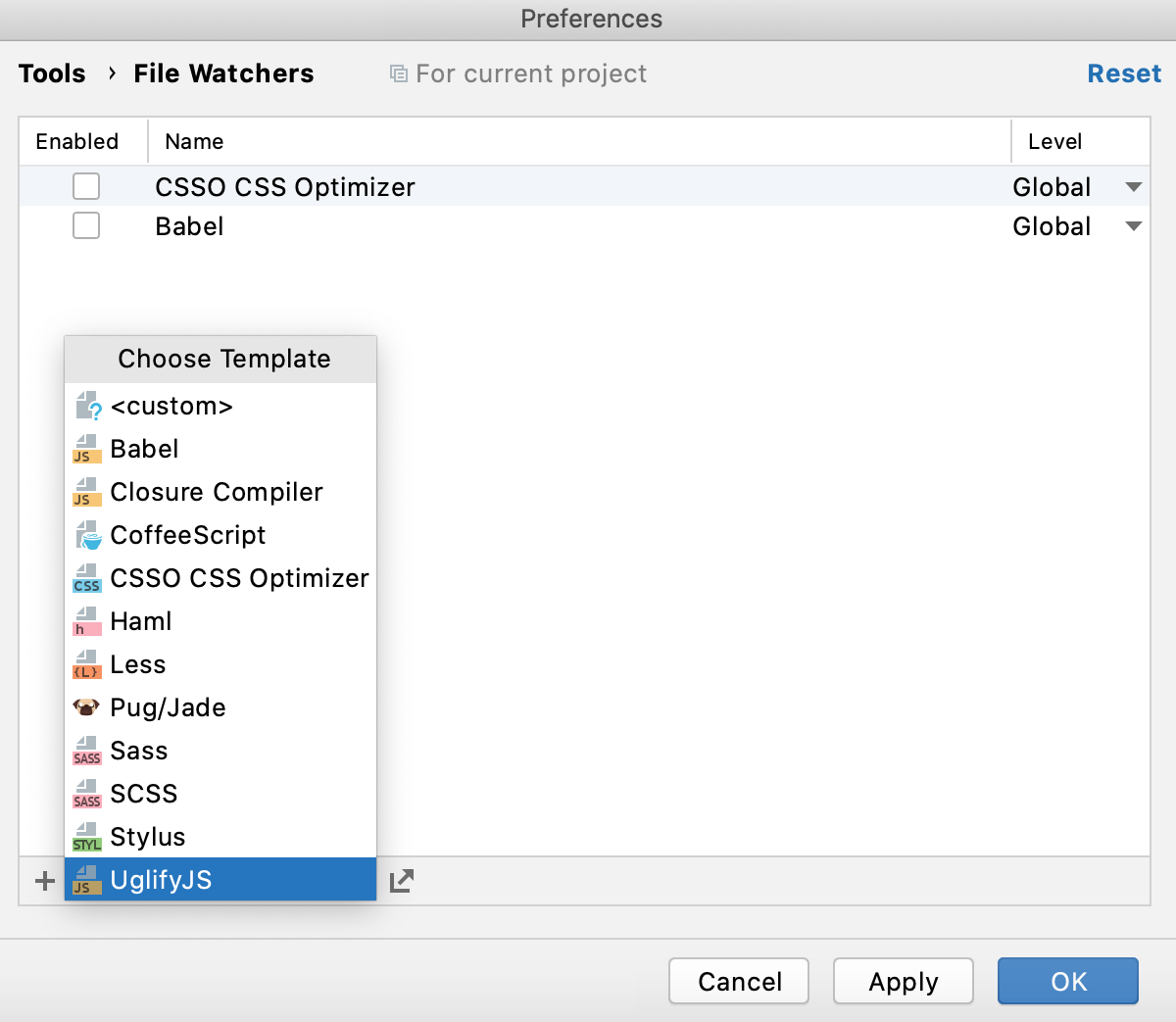
Task: Choose the Stylus template
Action: point(147,837)
